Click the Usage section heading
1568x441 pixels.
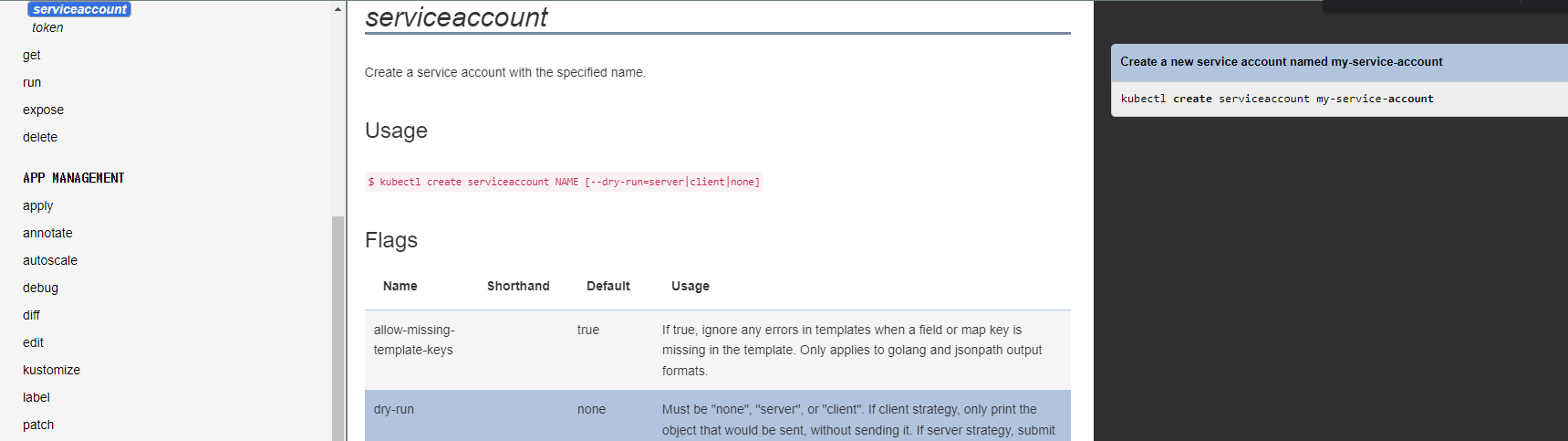tap(396, 131)
